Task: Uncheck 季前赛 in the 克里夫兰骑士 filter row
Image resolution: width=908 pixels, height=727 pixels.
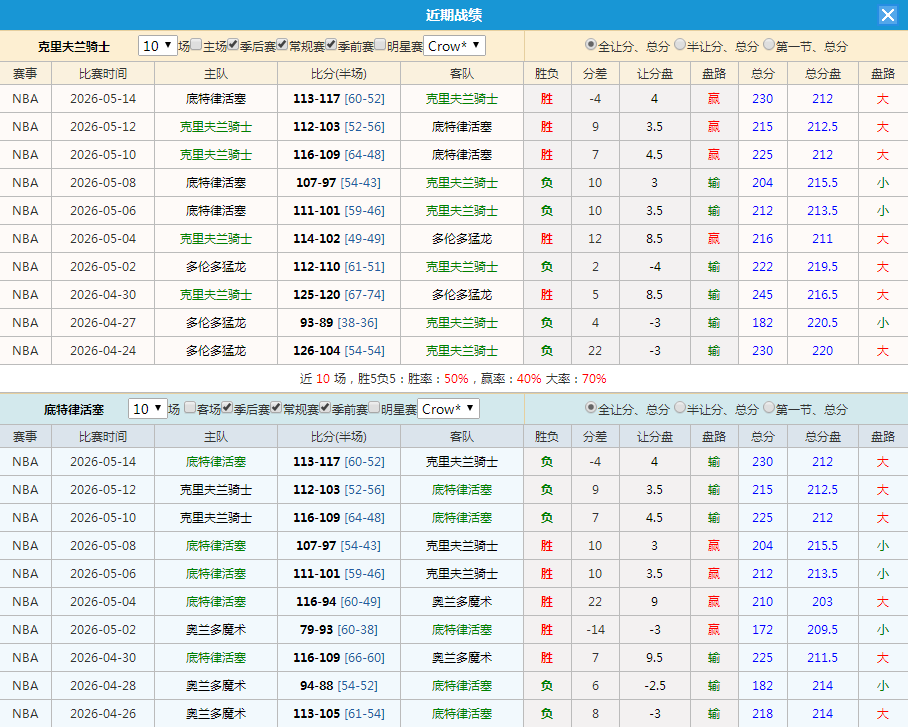Action: [x=331, y=45]
